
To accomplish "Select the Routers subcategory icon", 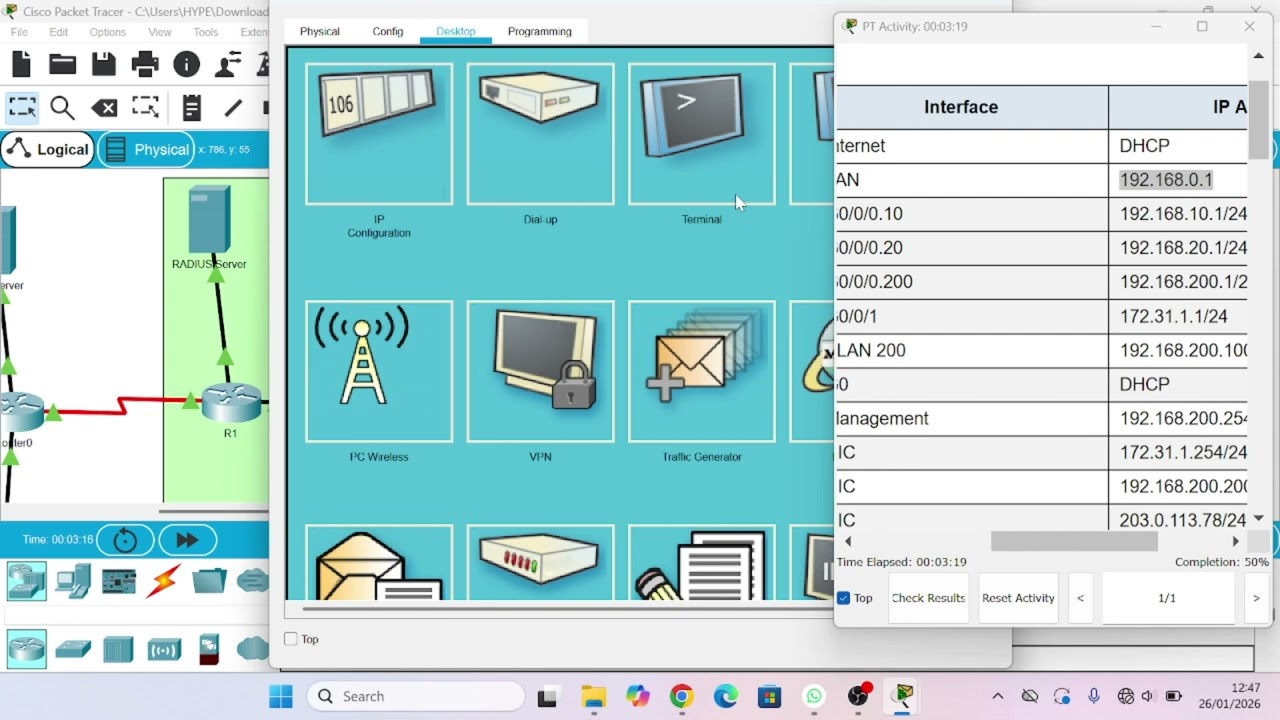I will 26,649.
